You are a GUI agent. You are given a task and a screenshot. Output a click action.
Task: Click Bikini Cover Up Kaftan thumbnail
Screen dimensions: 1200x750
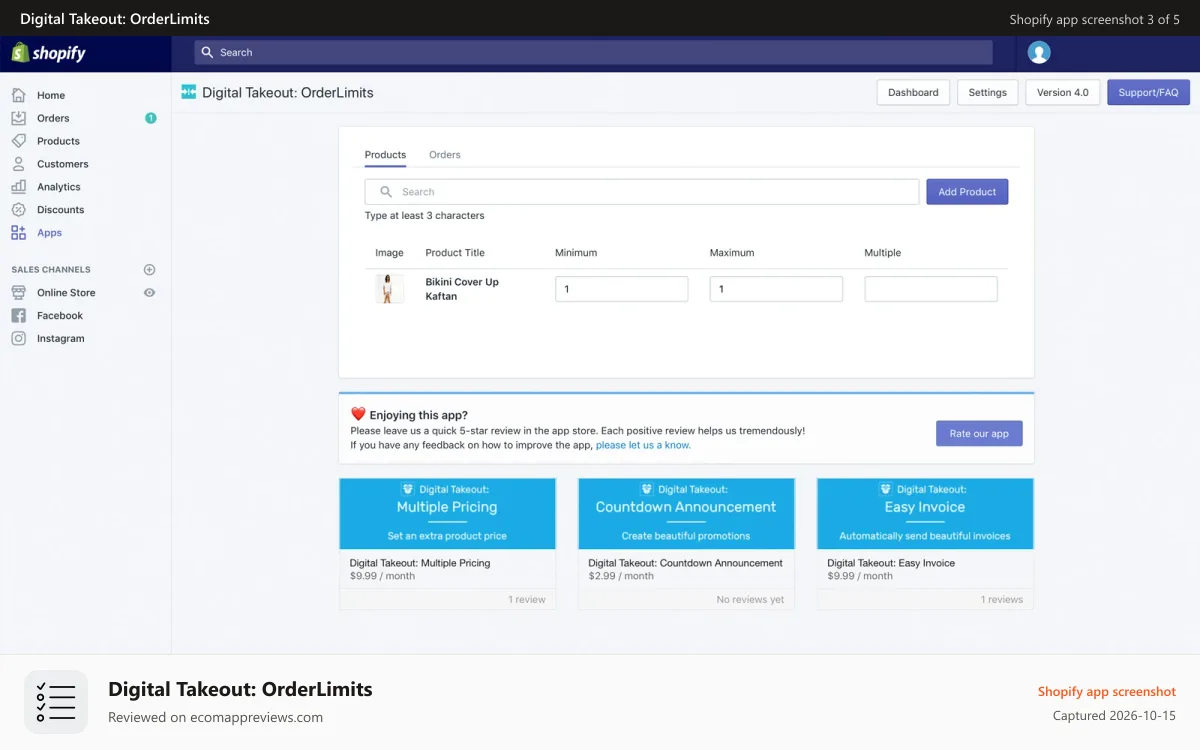pyautogui.click(x=388, y=289)
